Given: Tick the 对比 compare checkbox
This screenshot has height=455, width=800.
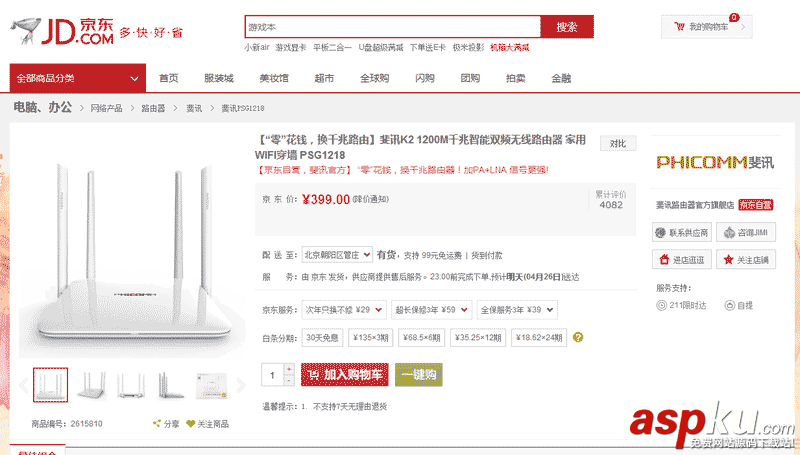Looking at the screenshot, I should (x=619, y=144).
